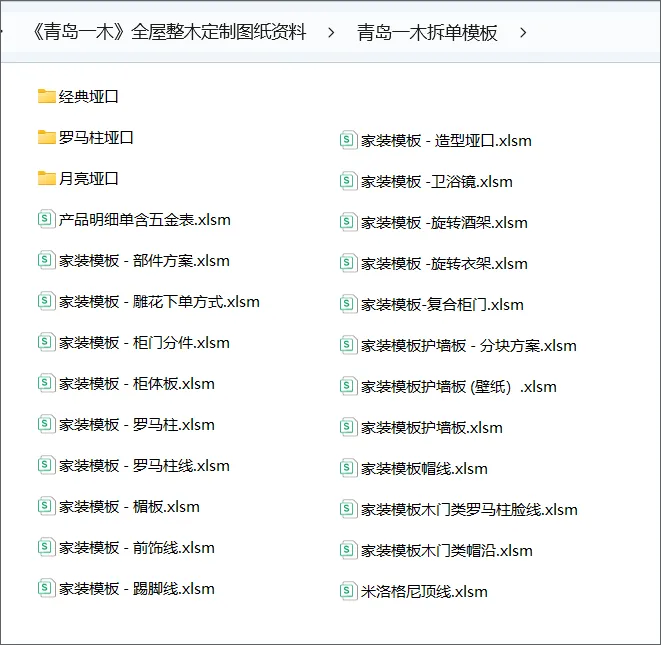Viewport: 661px width, 645px height.
Task: Click file name 产品明细单含五金表.xlsm
Action: (x=145, y=220)
